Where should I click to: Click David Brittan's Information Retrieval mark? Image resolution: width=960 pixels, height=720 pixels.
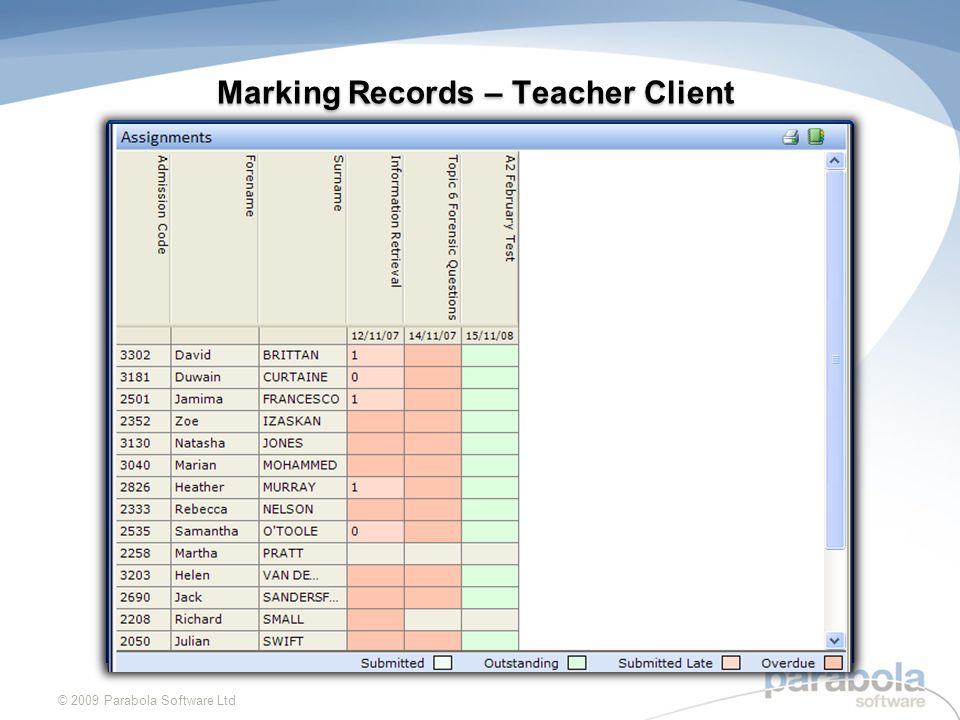point(375,355)
